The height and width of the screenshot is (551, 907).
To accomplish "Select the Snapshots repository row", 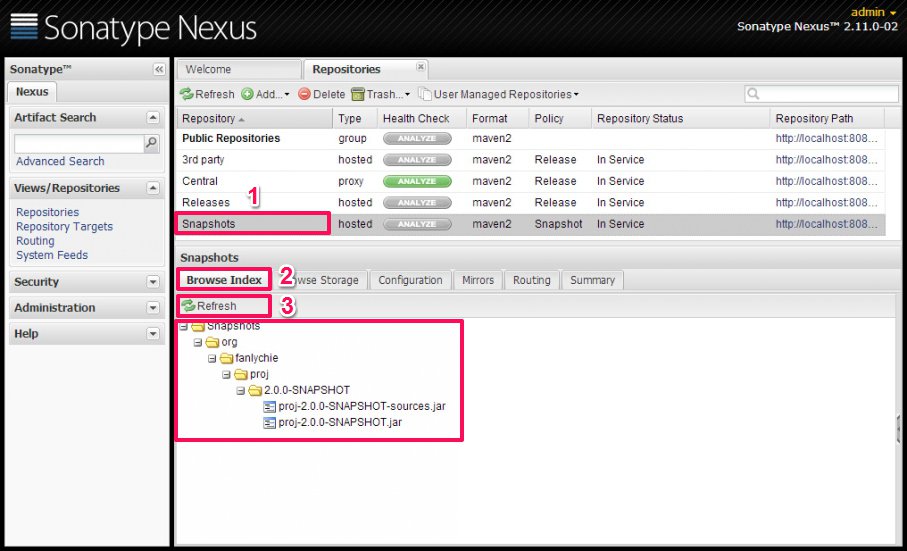I will (530, 224).
